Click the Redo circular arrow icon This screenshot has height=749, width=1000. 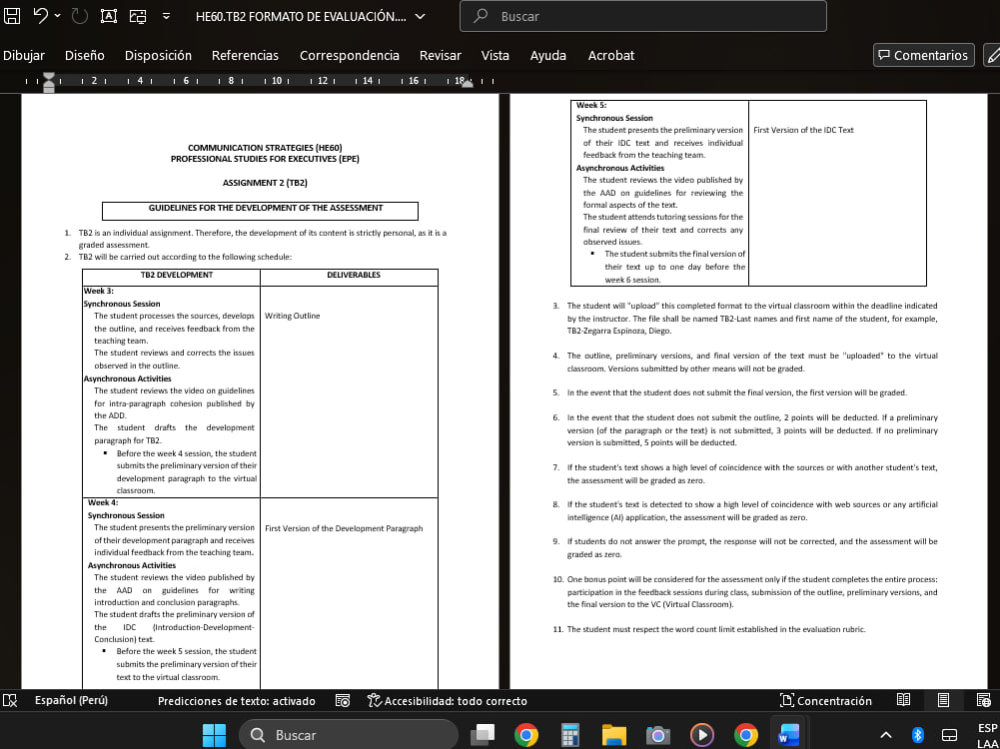[80, 16]
